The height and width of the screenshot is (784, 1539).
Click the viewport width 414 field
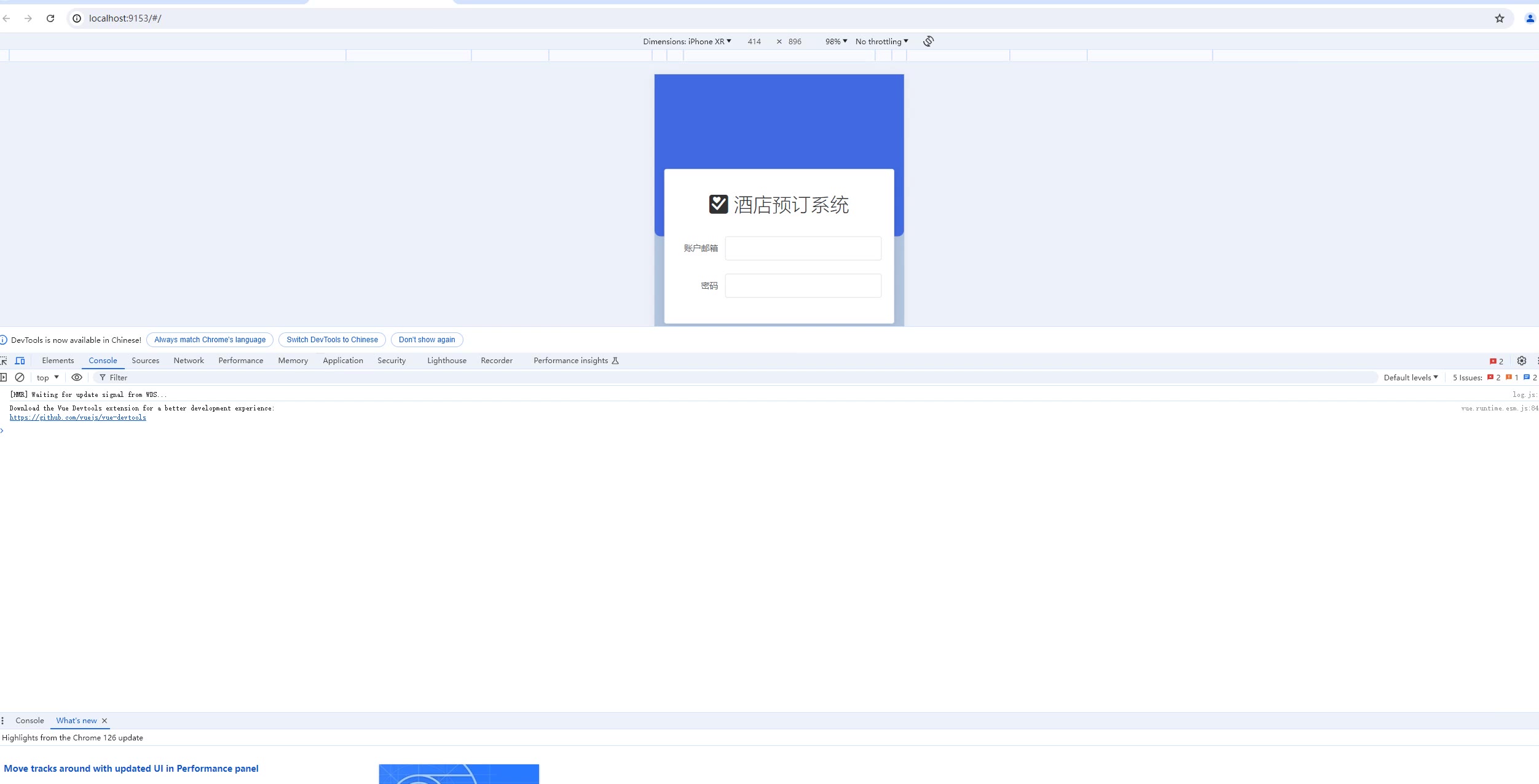pos(754,41)
